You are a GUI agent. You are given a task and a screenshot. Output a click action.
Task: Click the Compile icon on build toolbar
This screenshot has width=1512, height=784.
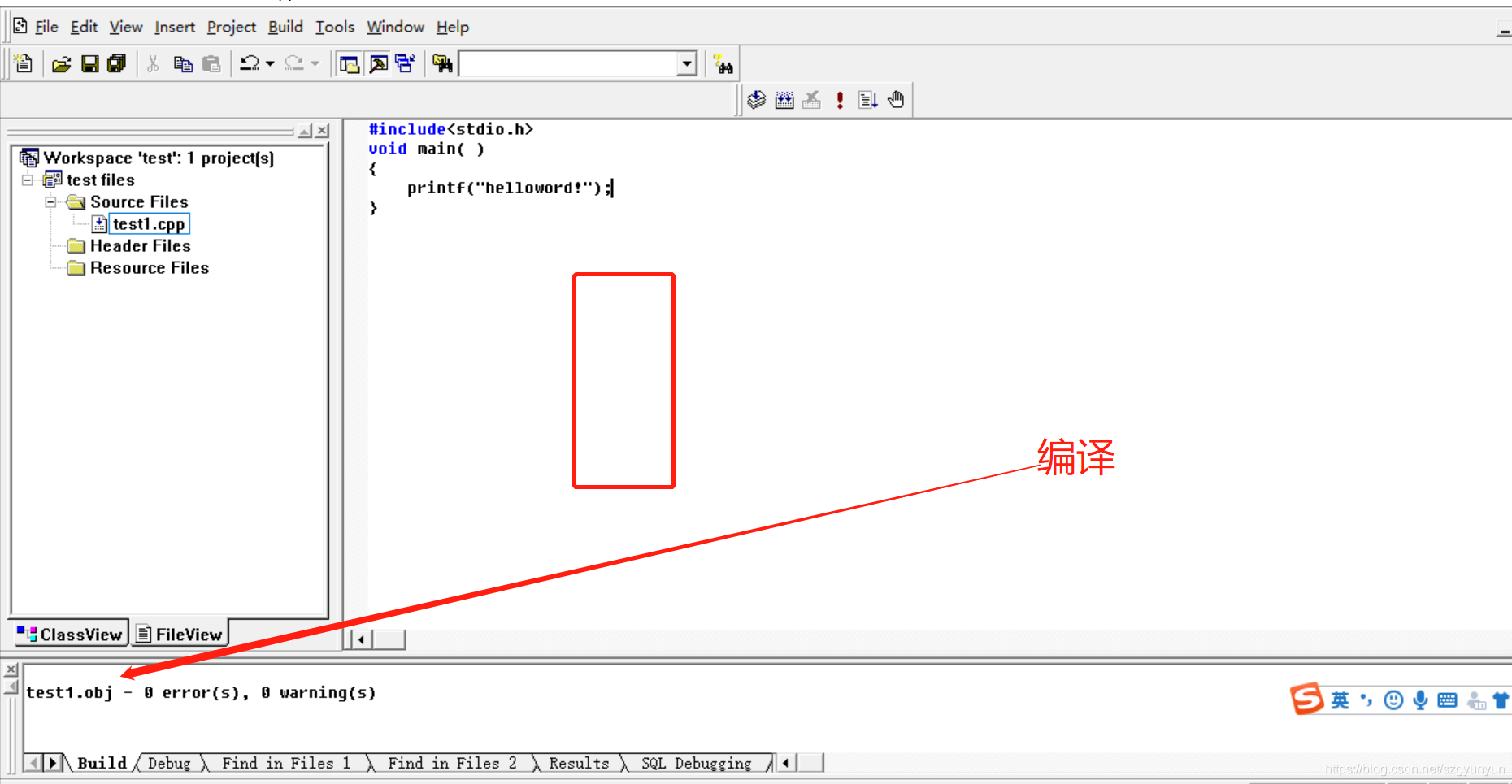756,100
